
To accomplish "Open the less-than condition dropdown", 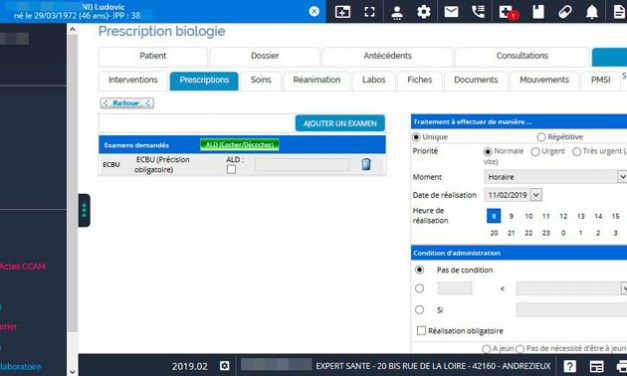I will pos(623,288).
